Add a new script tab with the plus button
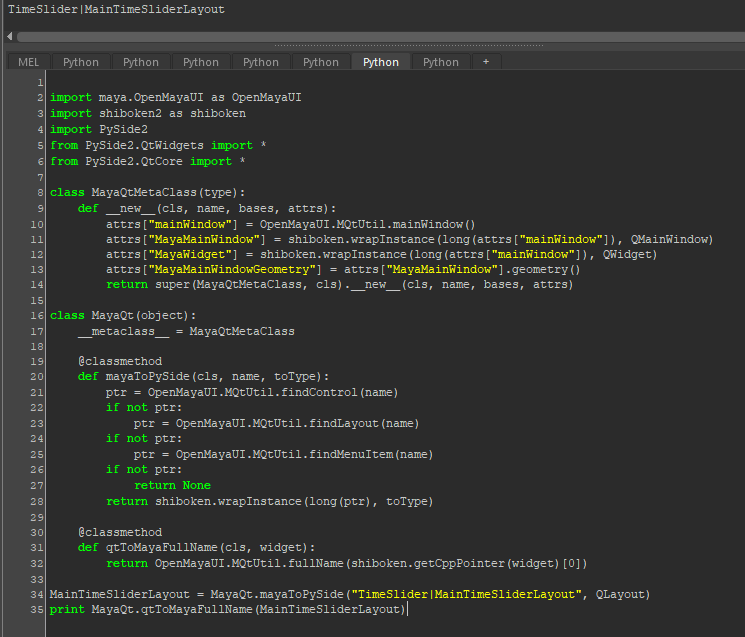This screenshot has height=637, width=745. [x=487, y=62]
